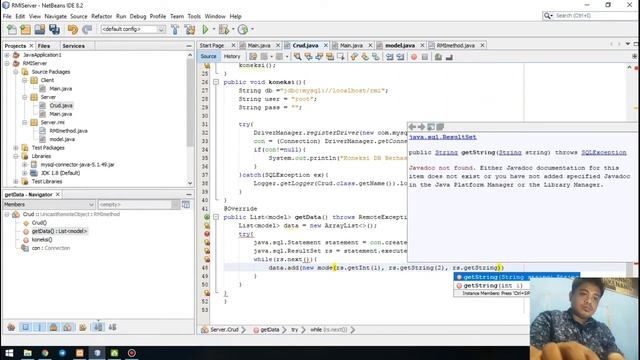Click the Stop Macro Recording square icon

click(x=425, y=57)
